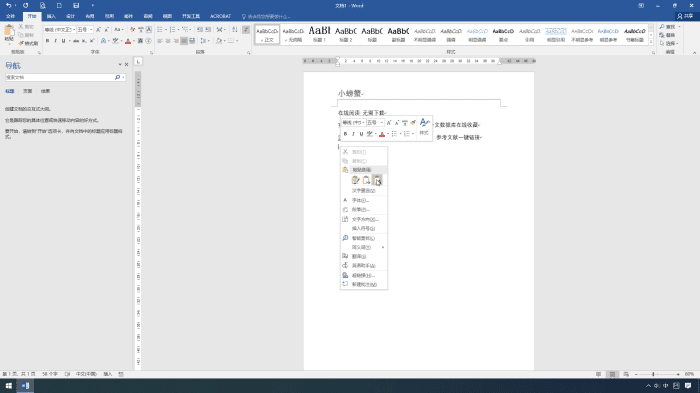Open the File tab
700x393 pixels.
(x=10, y=16)
